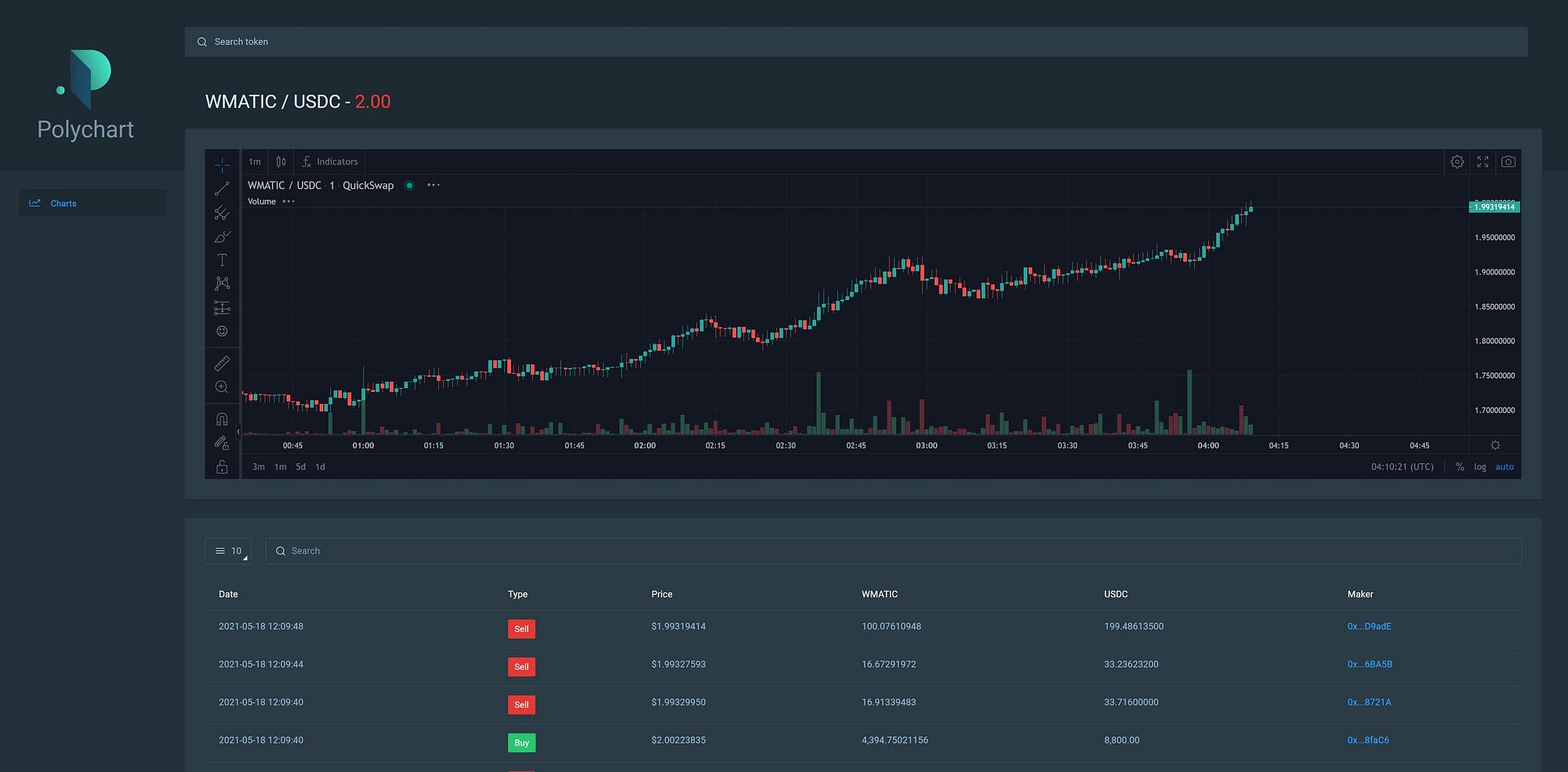The height and width of the screenshot is (772, 1568).
Task: Open more options next to QuickSwap legend
Action: click(434, 185)
